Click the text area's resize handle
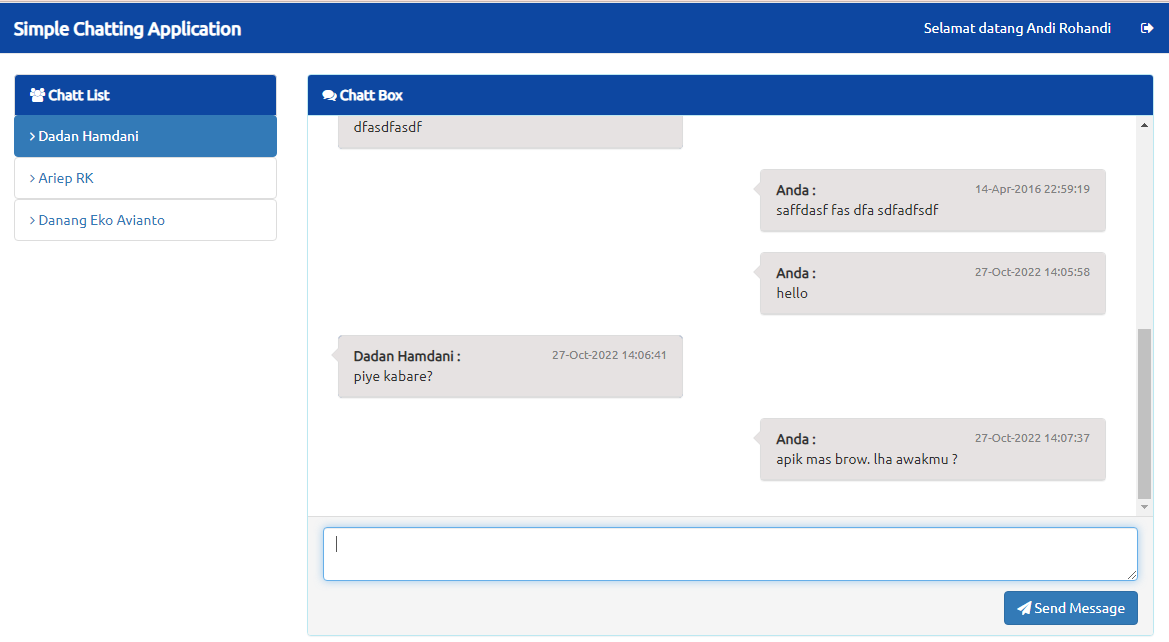The image size is (1169, 642). click(1132, 575)
